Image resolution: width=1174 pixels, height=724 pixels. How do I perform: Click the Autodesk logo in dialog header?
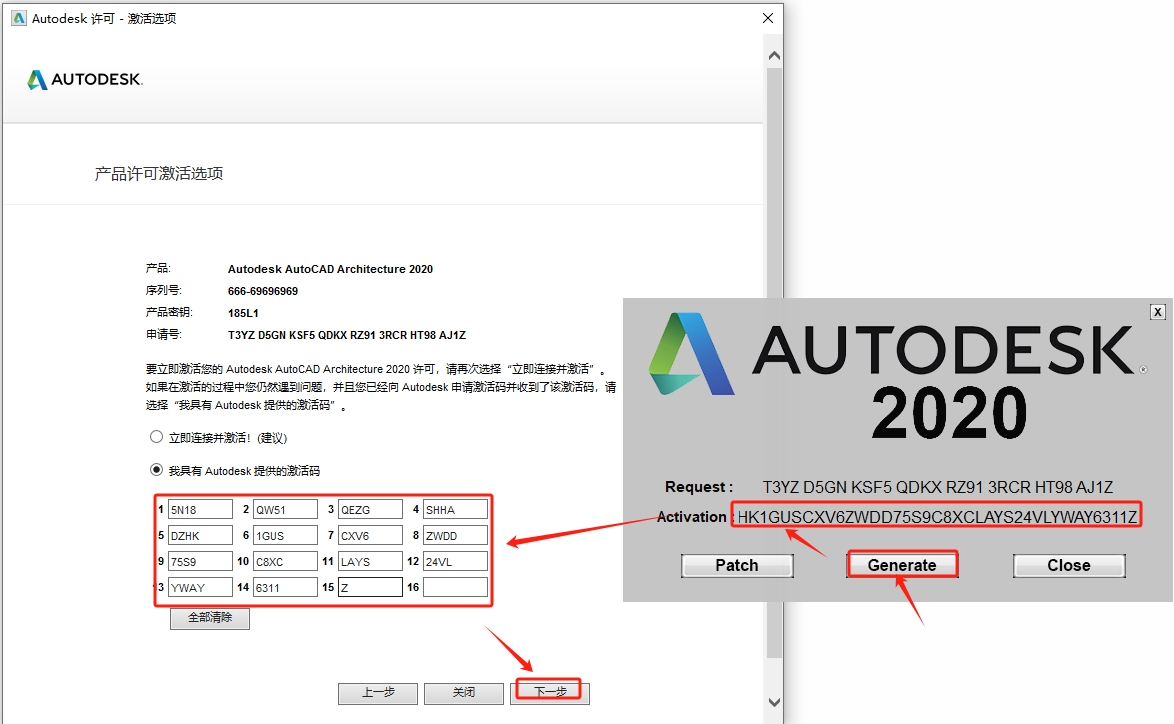click(85, 79)
